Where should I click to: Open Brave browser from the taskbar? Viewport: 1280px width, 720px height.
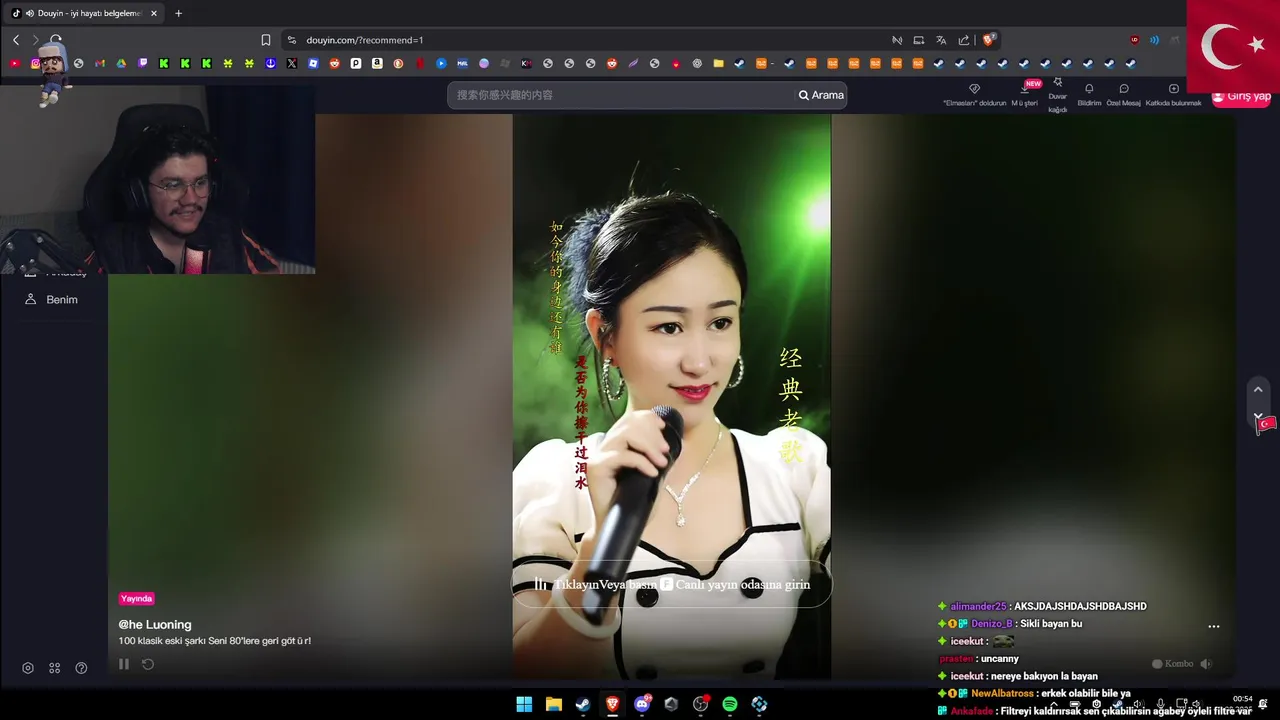tap(612, 705)
